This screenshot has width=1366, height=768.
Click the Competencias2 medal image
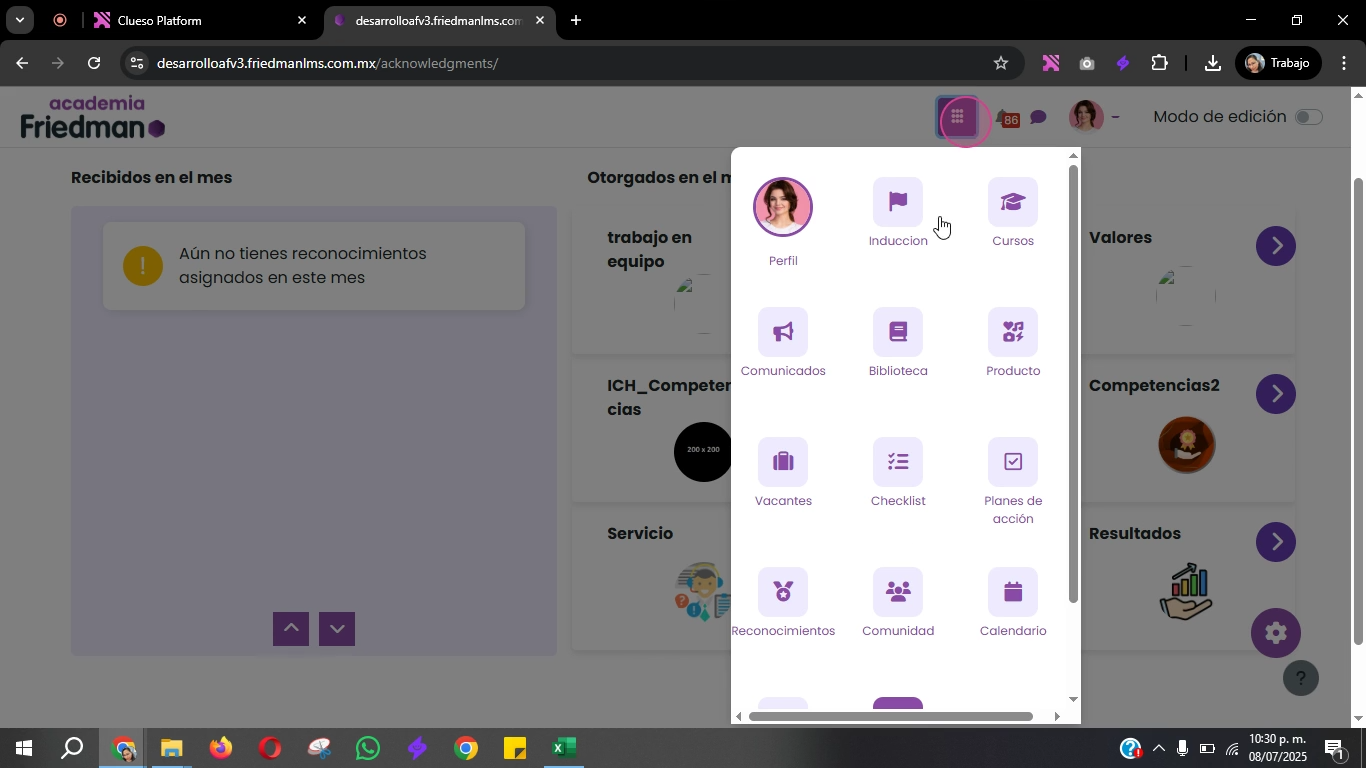pos(1186,444)
